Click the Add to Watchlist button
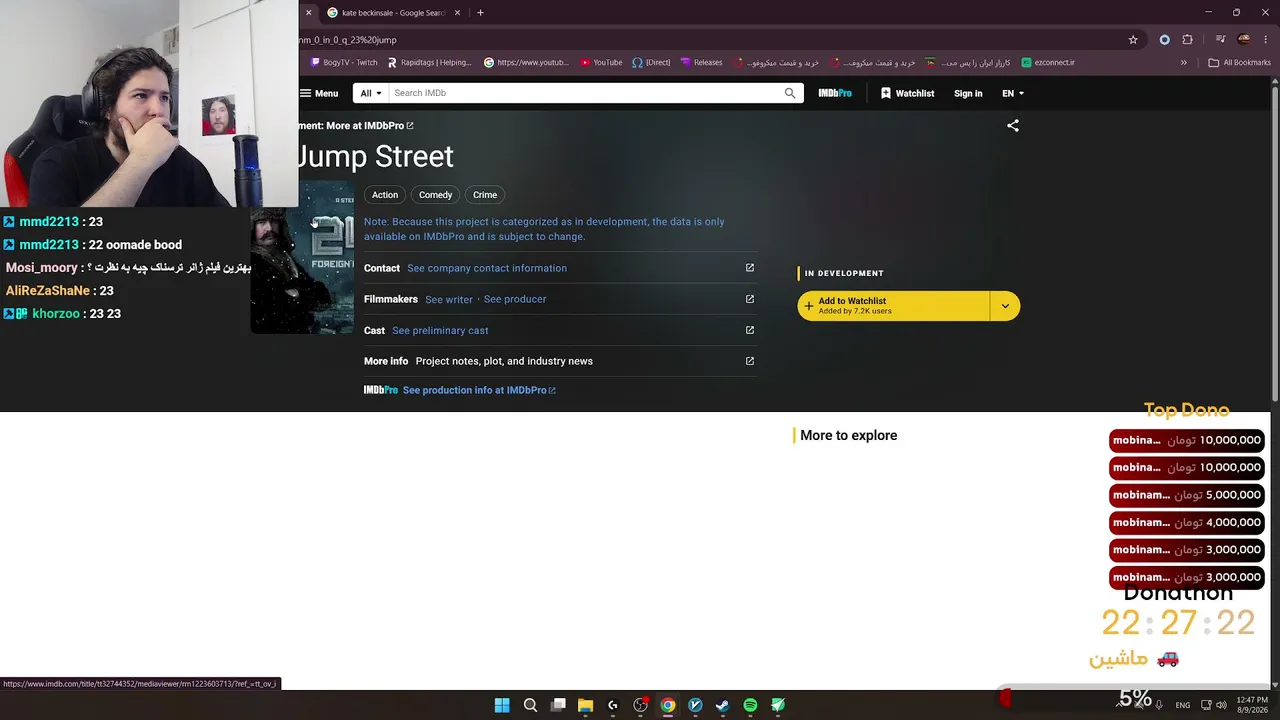Image resolution: width=1280 pixels, height=720 pixels. [894, 306]
